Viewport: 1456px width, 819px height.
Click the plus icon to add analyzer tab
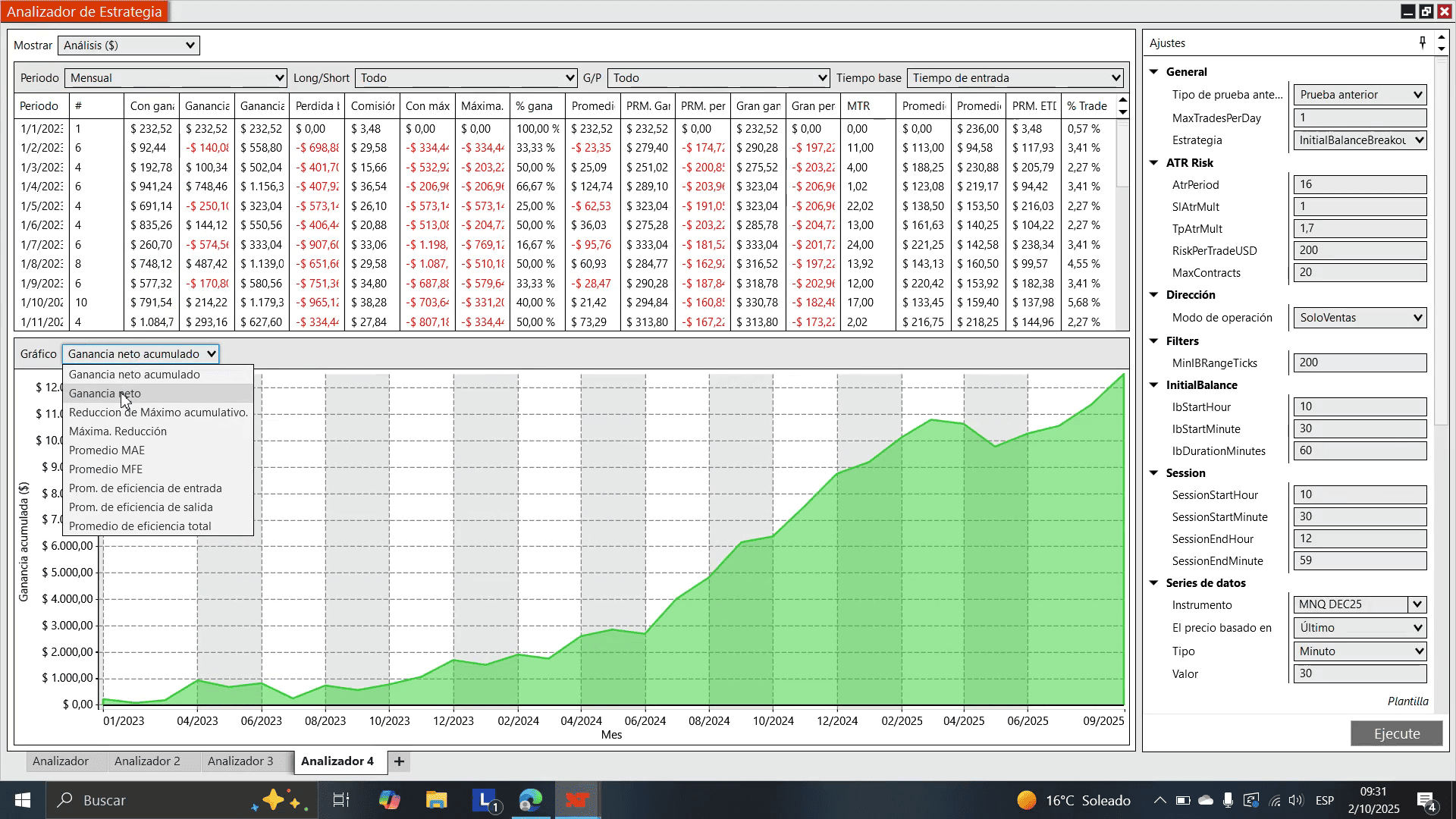[400, 761]
